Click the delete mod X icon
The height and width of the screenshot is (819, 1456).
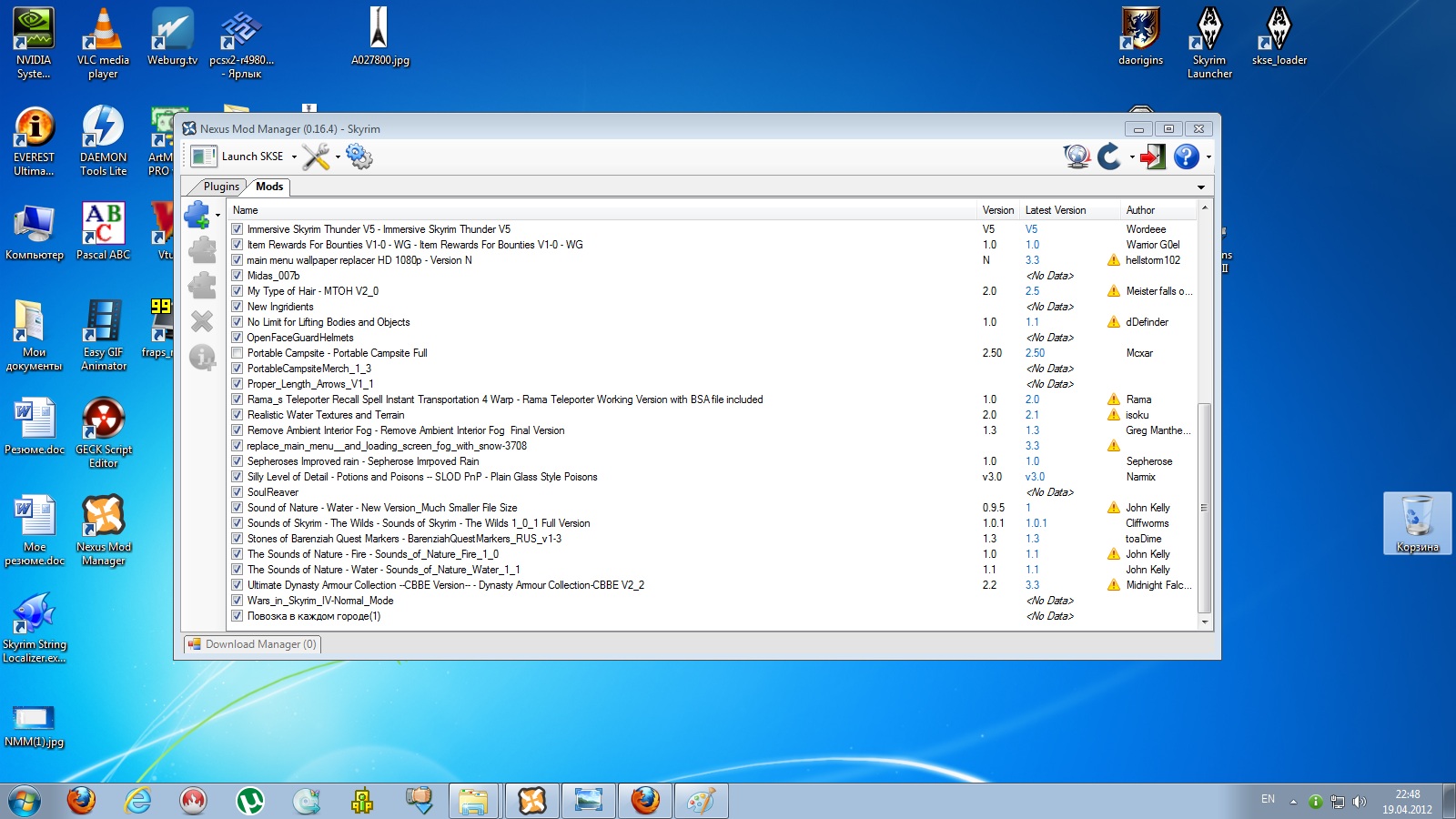(202, 321)
